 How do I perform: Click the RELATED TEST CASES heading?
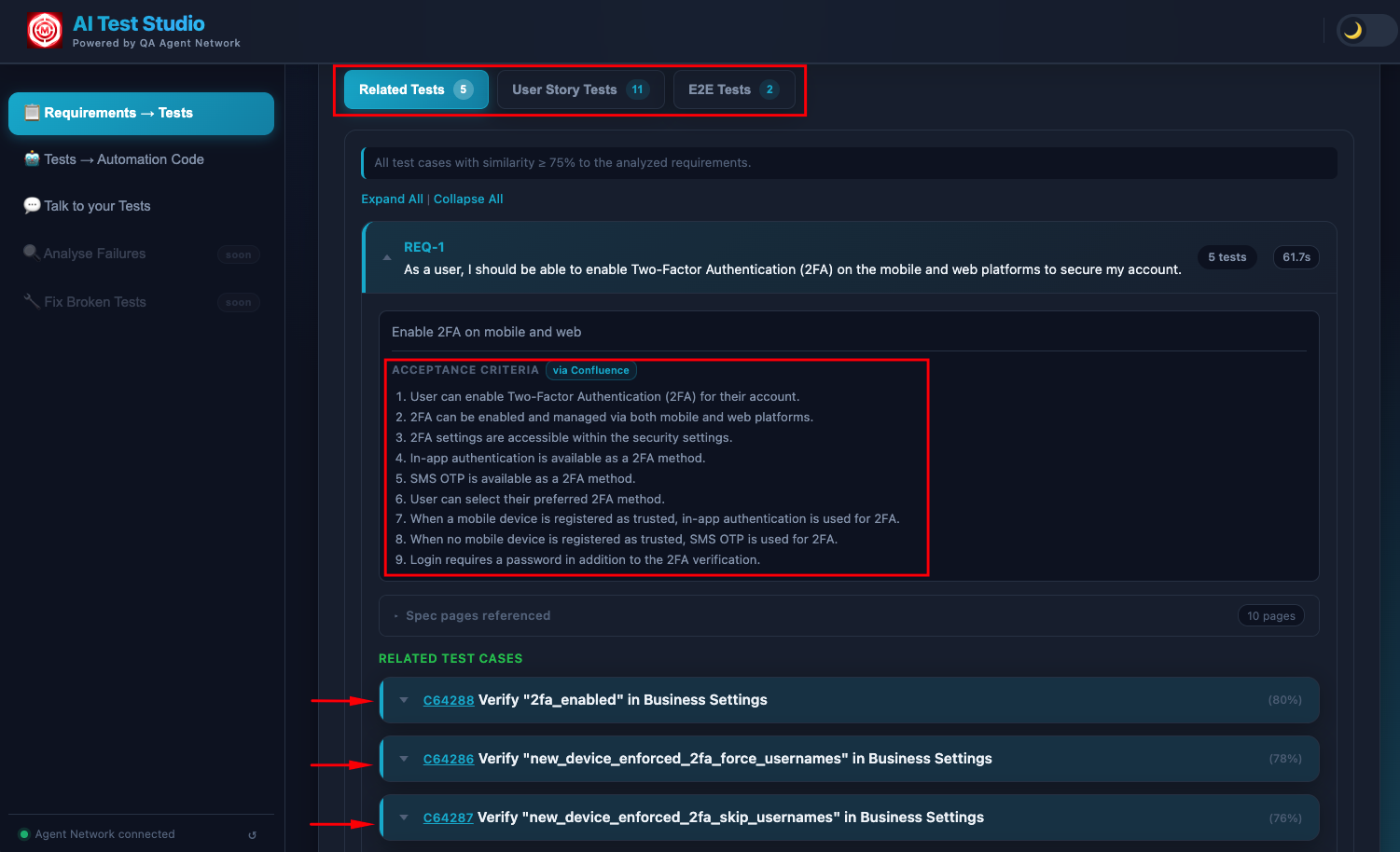(x=450, y=658)
